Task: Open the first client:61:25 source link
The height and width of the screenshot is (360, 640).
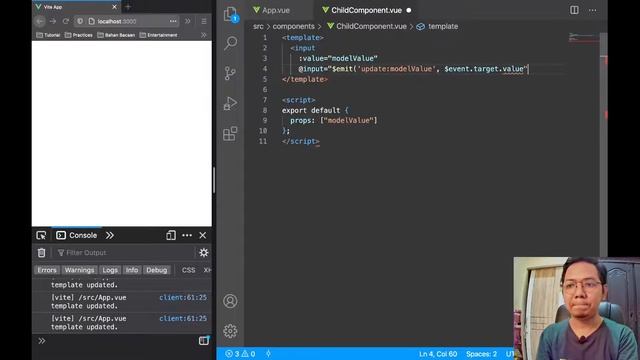Action: tap(183, 298)
